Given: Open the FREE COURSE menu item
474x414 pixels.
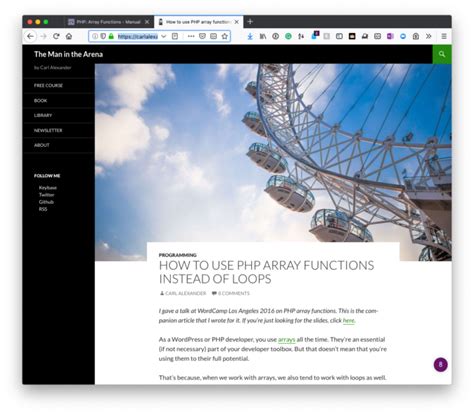Looking at the screenshot, I should click(48, 86).
